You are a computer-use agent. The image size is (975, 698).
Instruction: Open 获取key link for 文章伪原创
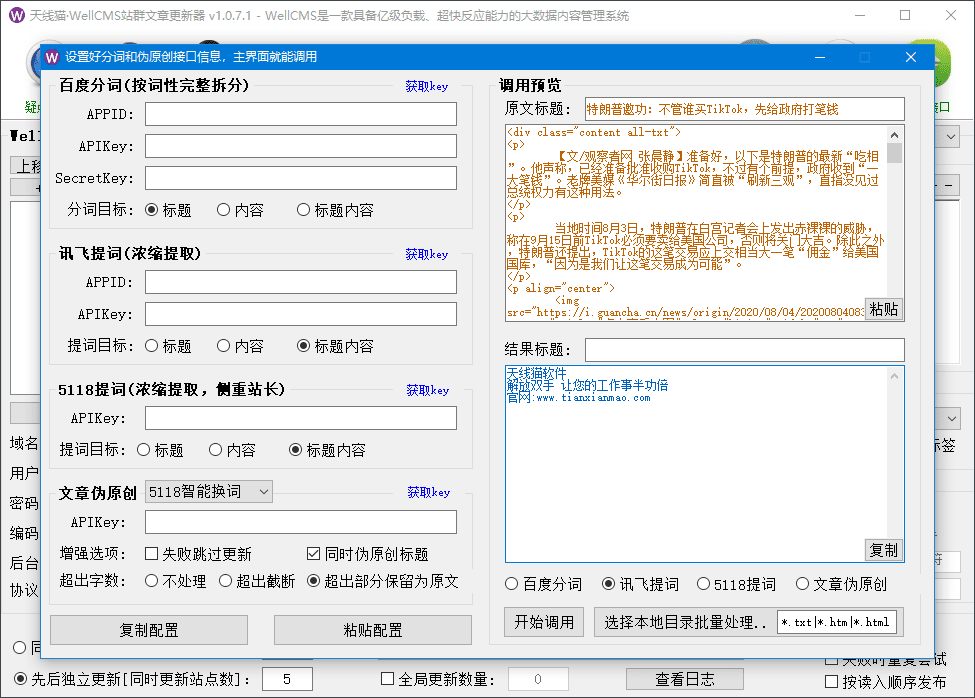pos(428,492)
